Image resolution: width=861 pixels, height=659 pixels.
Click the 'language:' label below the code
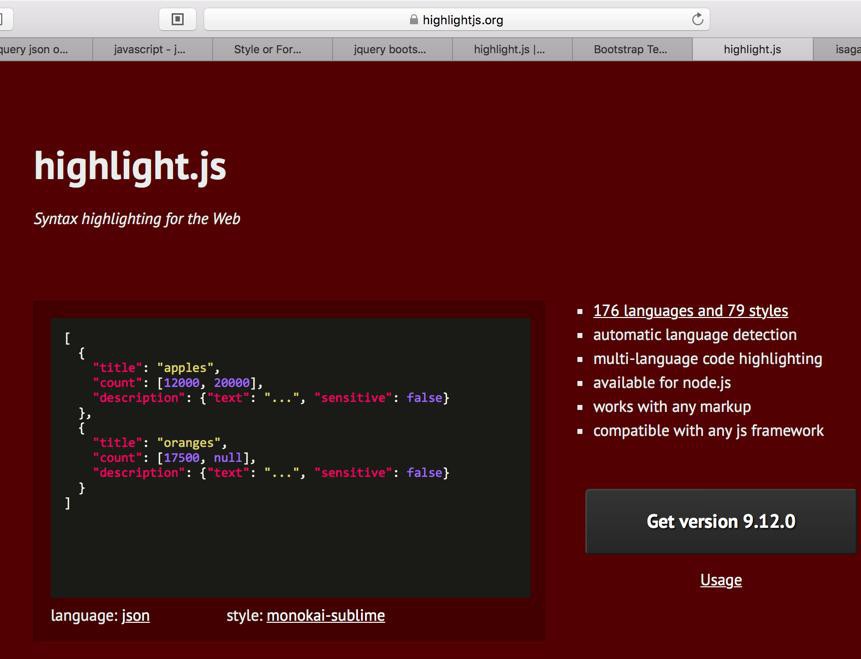[x=84, y=616]
